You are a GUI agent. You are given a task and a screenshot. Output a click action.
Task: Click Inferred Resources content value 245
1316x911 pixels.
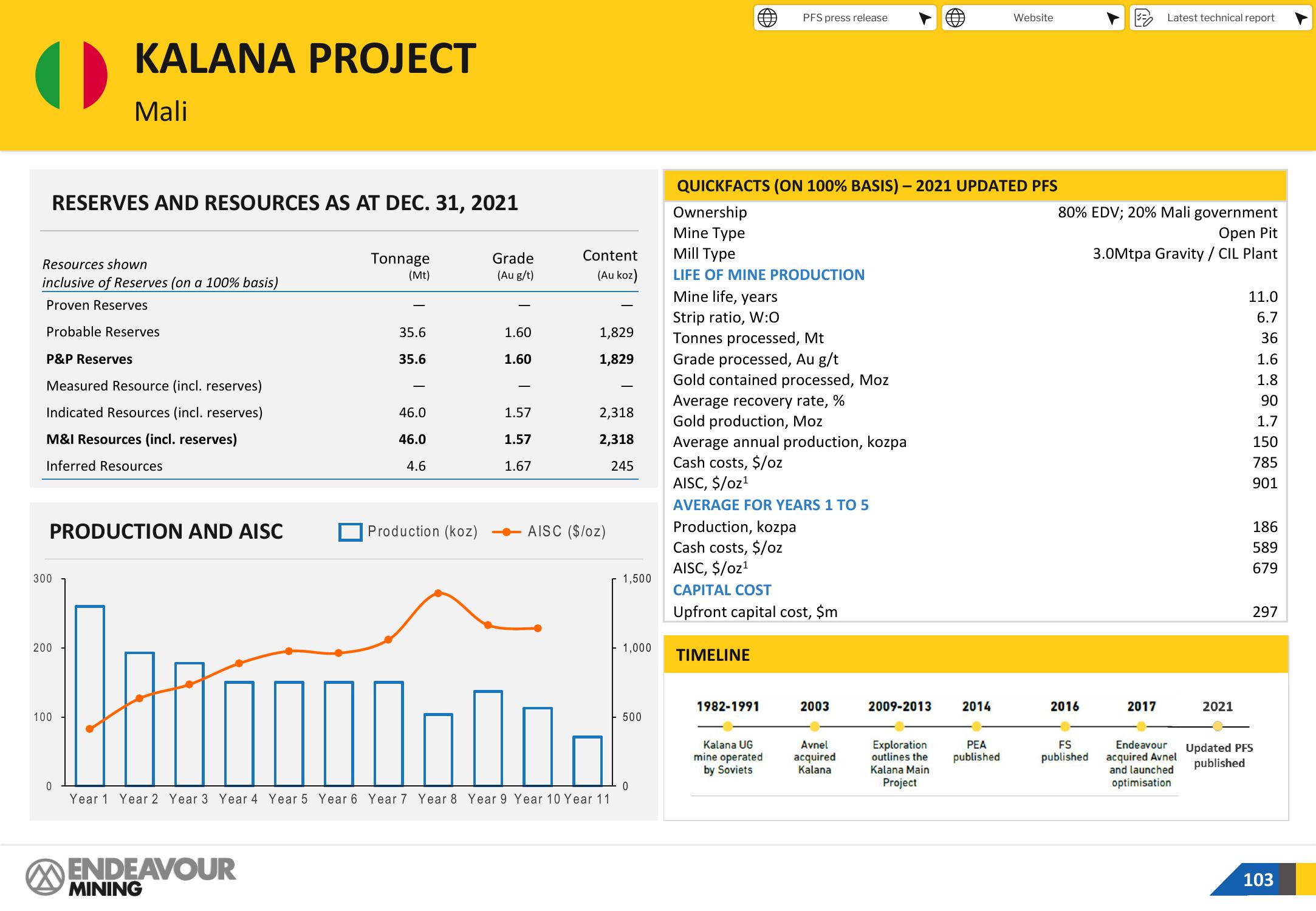coord(622,466)
